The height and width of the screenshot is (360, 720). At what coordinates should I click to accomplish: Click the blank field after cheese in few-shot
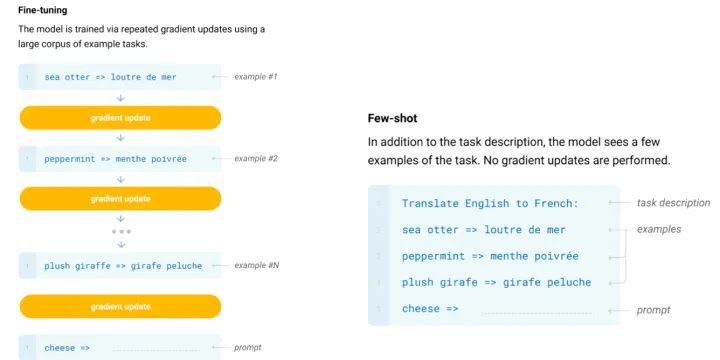[x=537, y=313]
